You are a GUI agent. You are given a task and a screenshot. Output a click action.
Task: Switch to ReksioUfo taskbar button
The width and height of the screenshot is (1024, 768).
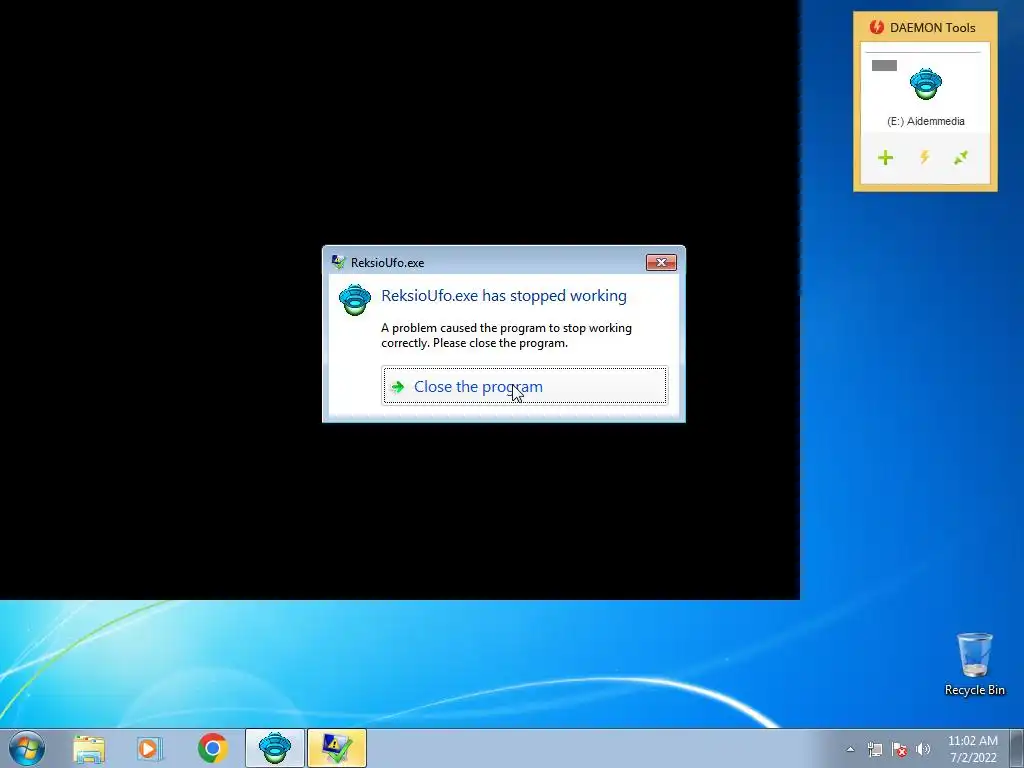coord(275,748)
